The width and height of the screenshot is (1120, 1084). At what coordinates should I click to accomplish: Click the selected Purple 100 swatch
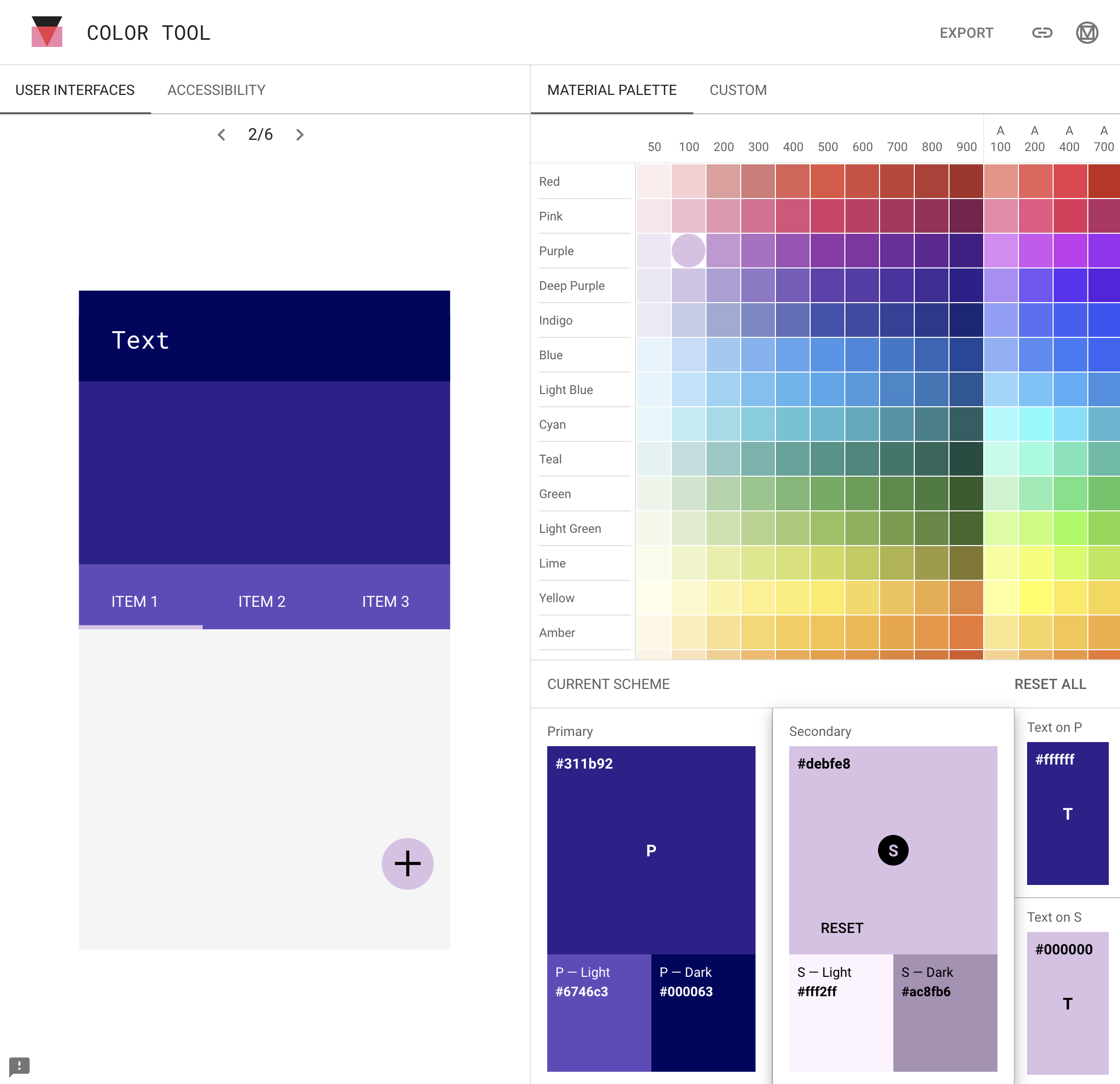point(689,250)
